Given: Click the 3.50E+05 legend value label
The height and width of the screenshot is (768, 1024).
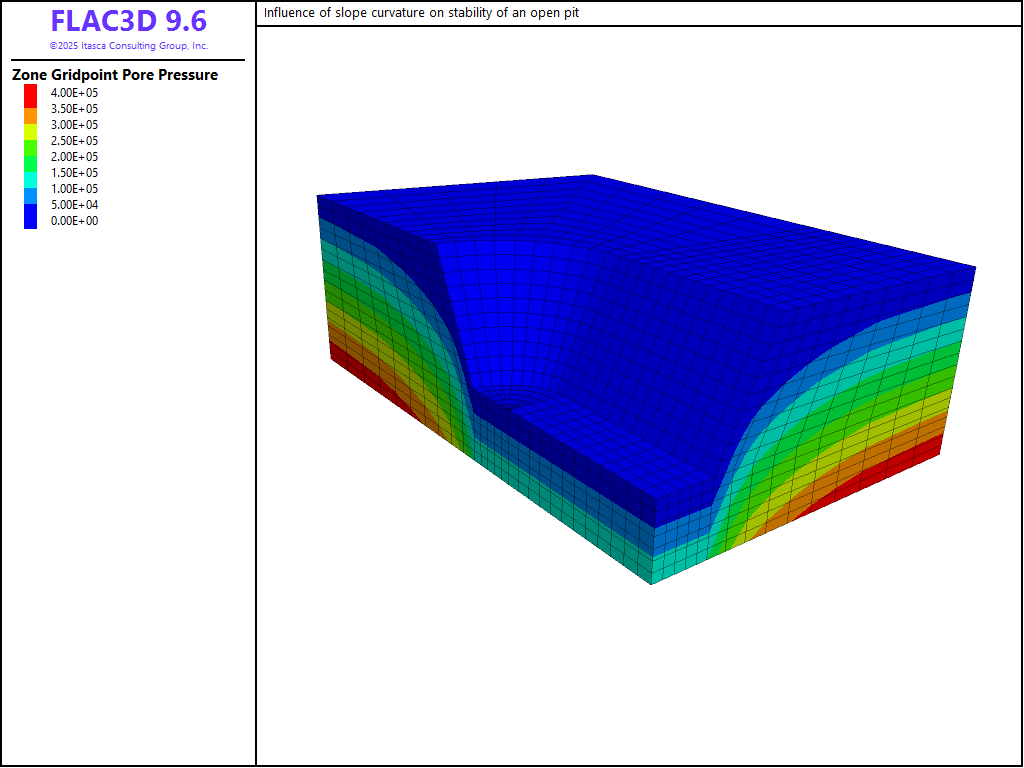Looking at the screenshot, I should pyautogui.click(x=74, y=109).
